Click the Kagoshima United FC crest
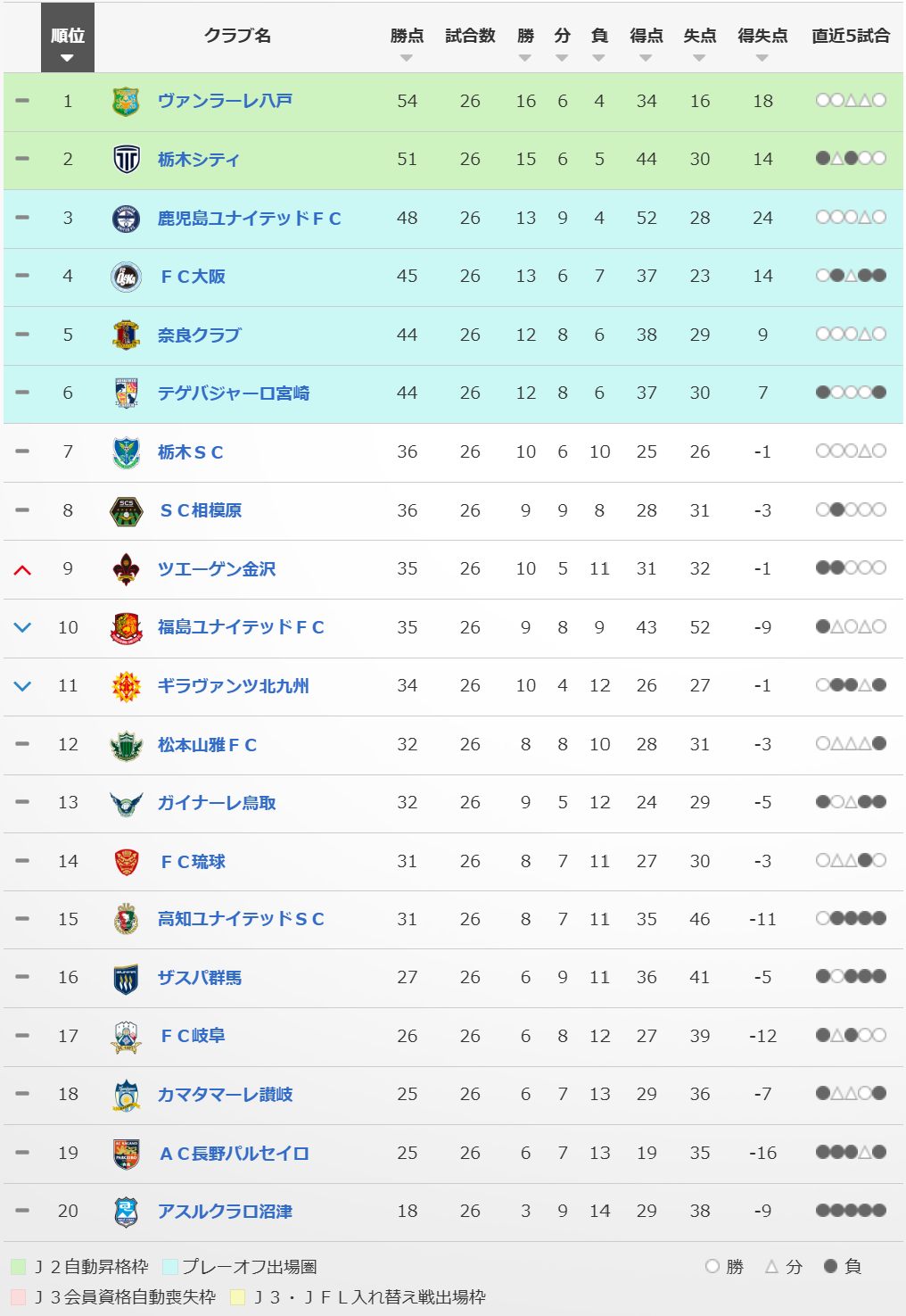The width and height of the screenshot is (906, 1316). (x=126, y=219)
